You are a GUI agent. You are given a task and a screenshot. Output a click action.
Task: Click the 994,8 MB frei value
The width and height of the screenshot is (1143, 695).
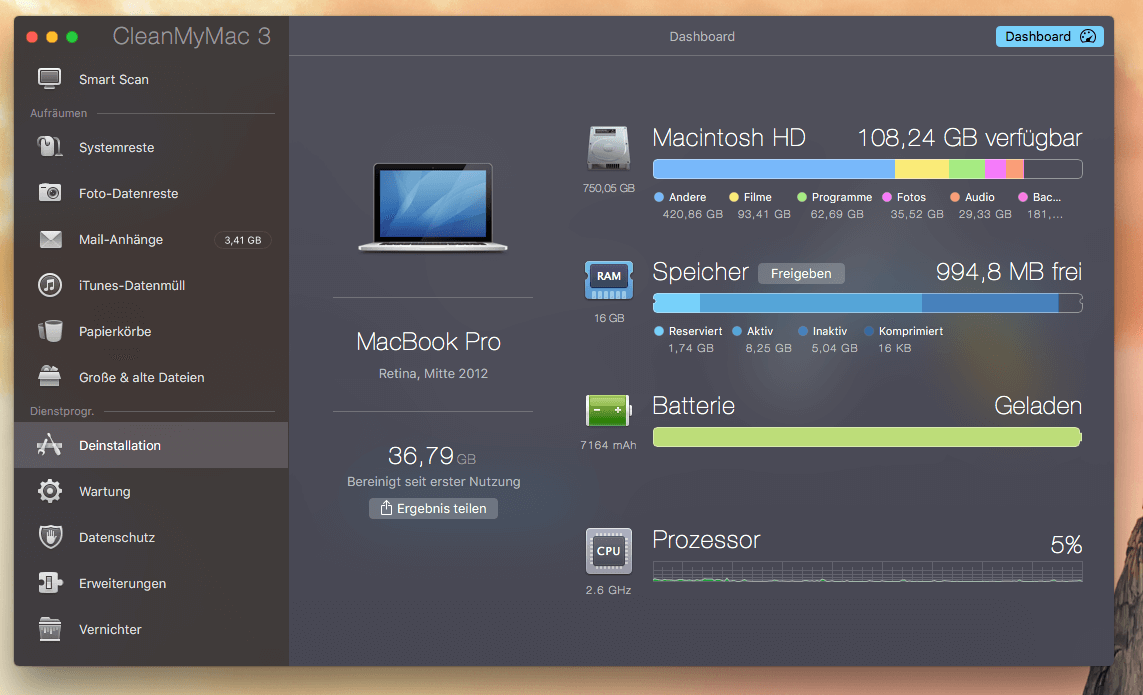tap(1009, 272)
